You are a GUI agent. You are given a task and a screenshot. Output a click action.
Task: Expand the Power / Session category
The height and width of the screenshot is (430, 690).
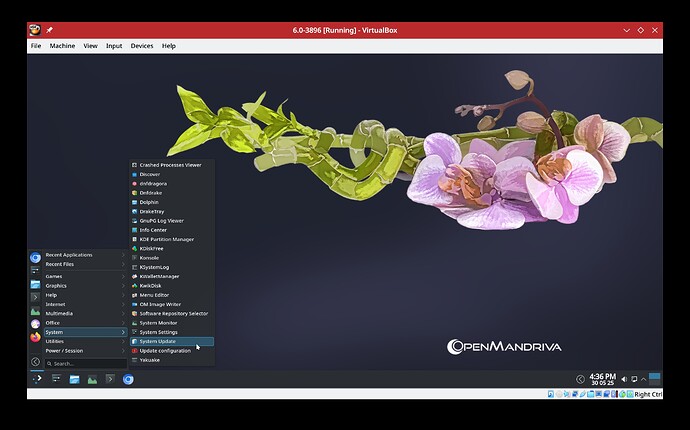point(85,351)
